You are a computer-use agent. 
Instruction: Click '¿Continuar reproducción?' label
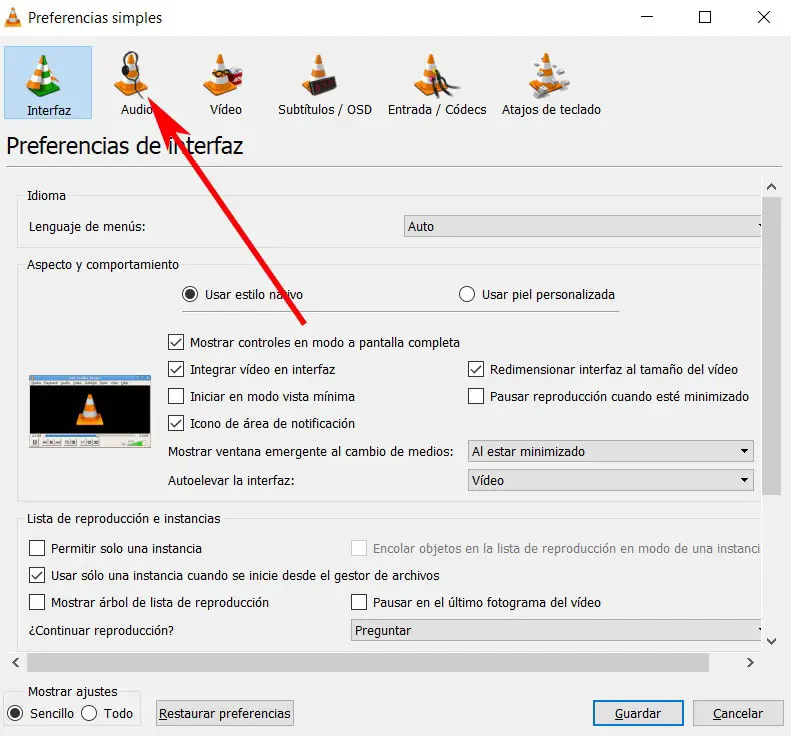tap(101, 631)
